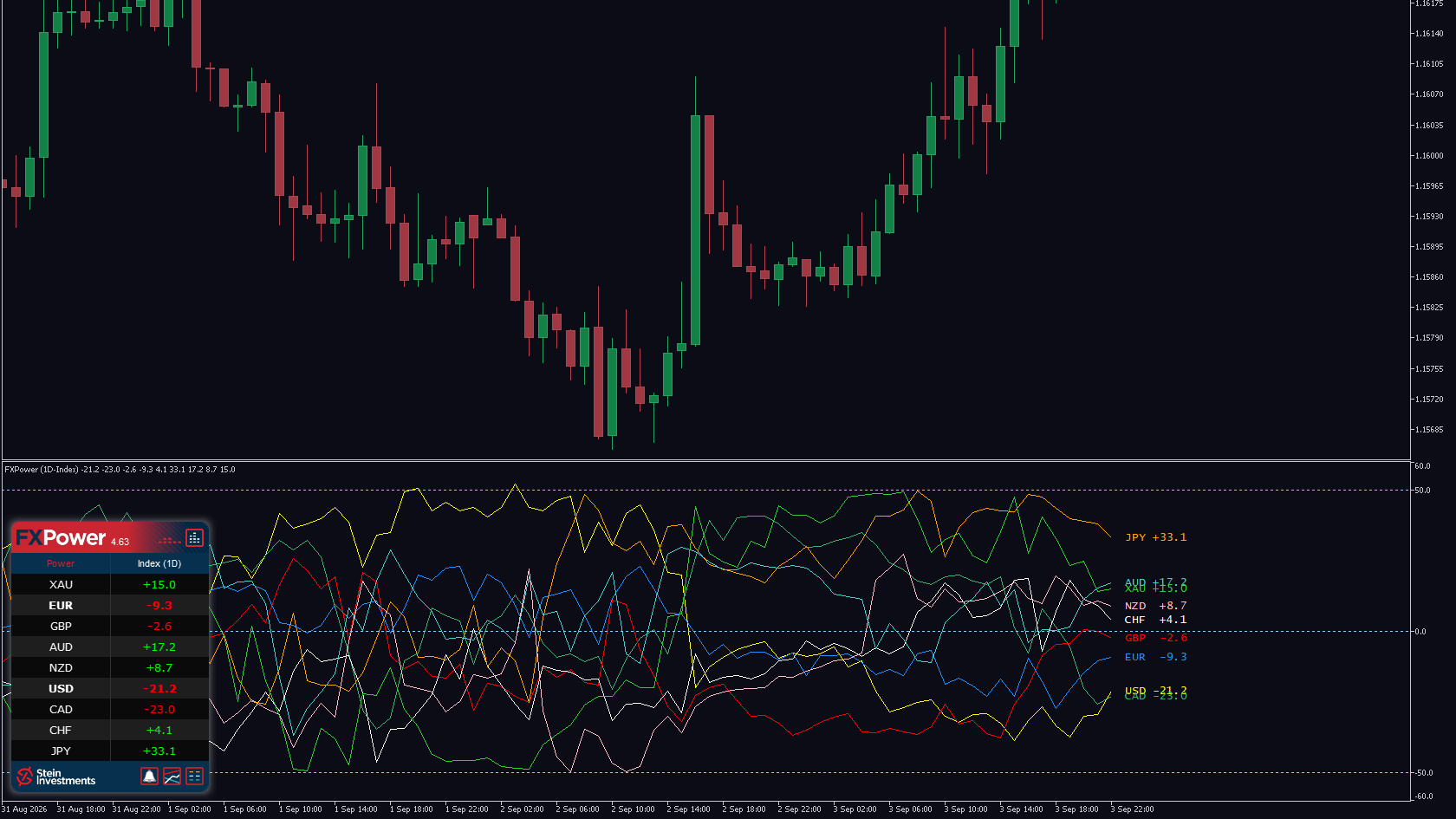Select the CAD currency row
Image resolution: width=1456 pixels, height=819 pixels.
click(x=110, y=709)
